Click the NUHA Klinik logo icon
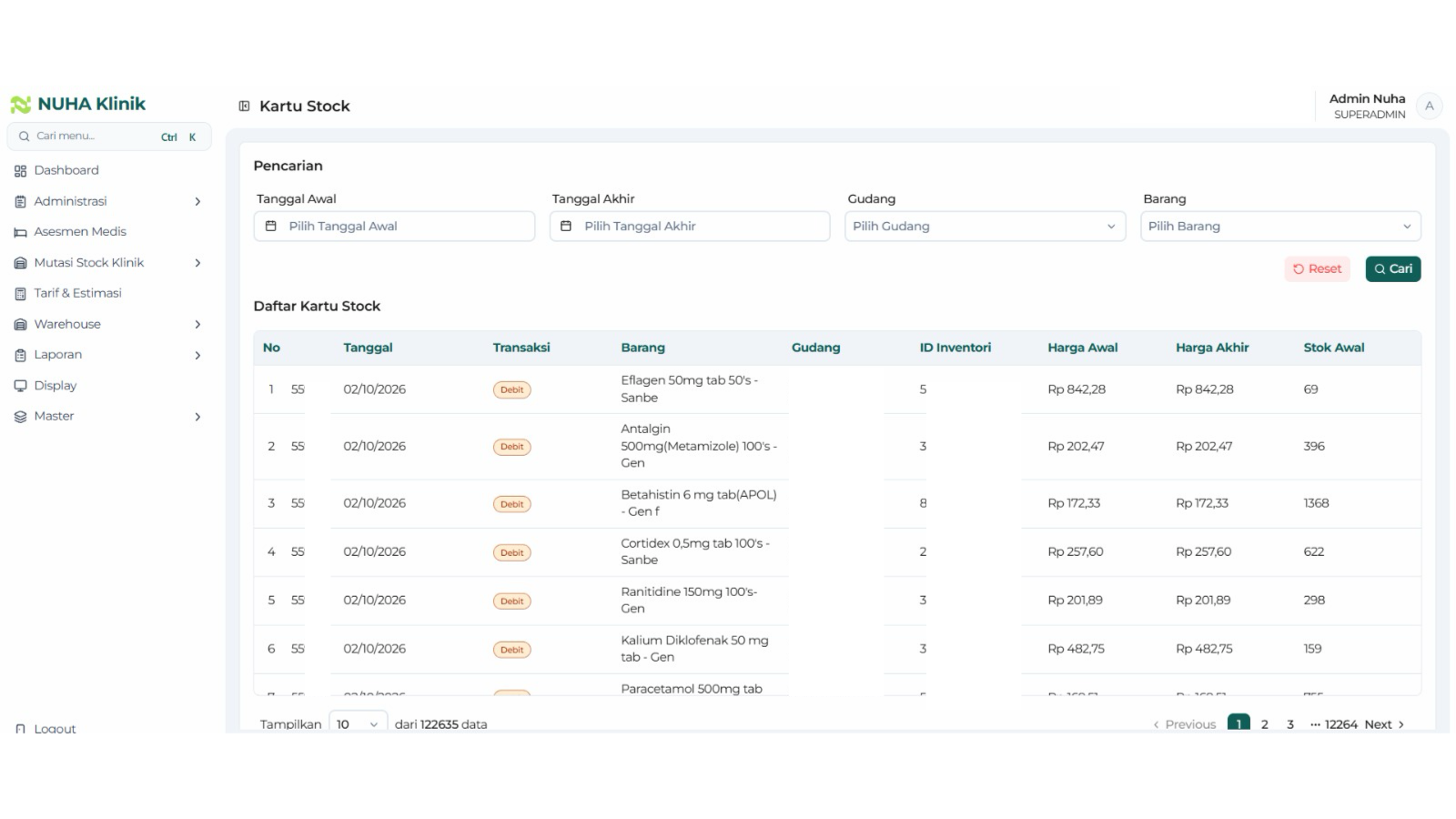This screenshot has width=1456, height=819. point(20,105)
